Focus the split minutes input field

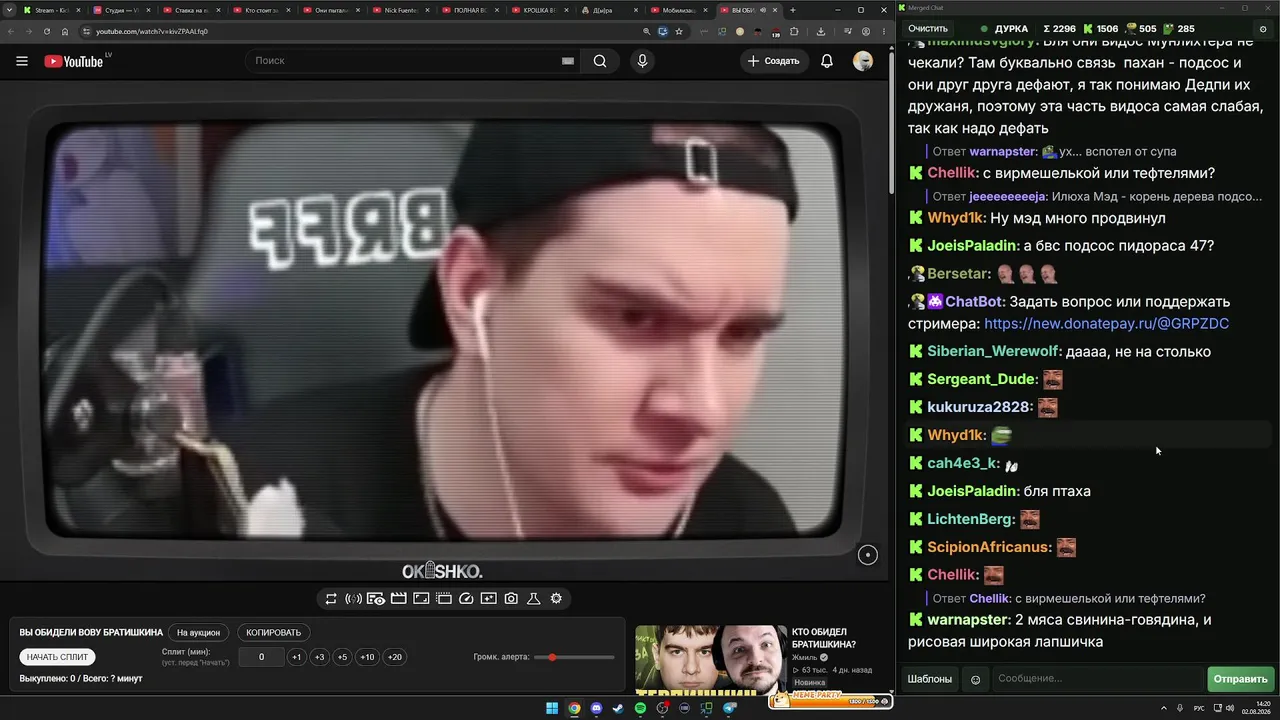tap(262, 657)
